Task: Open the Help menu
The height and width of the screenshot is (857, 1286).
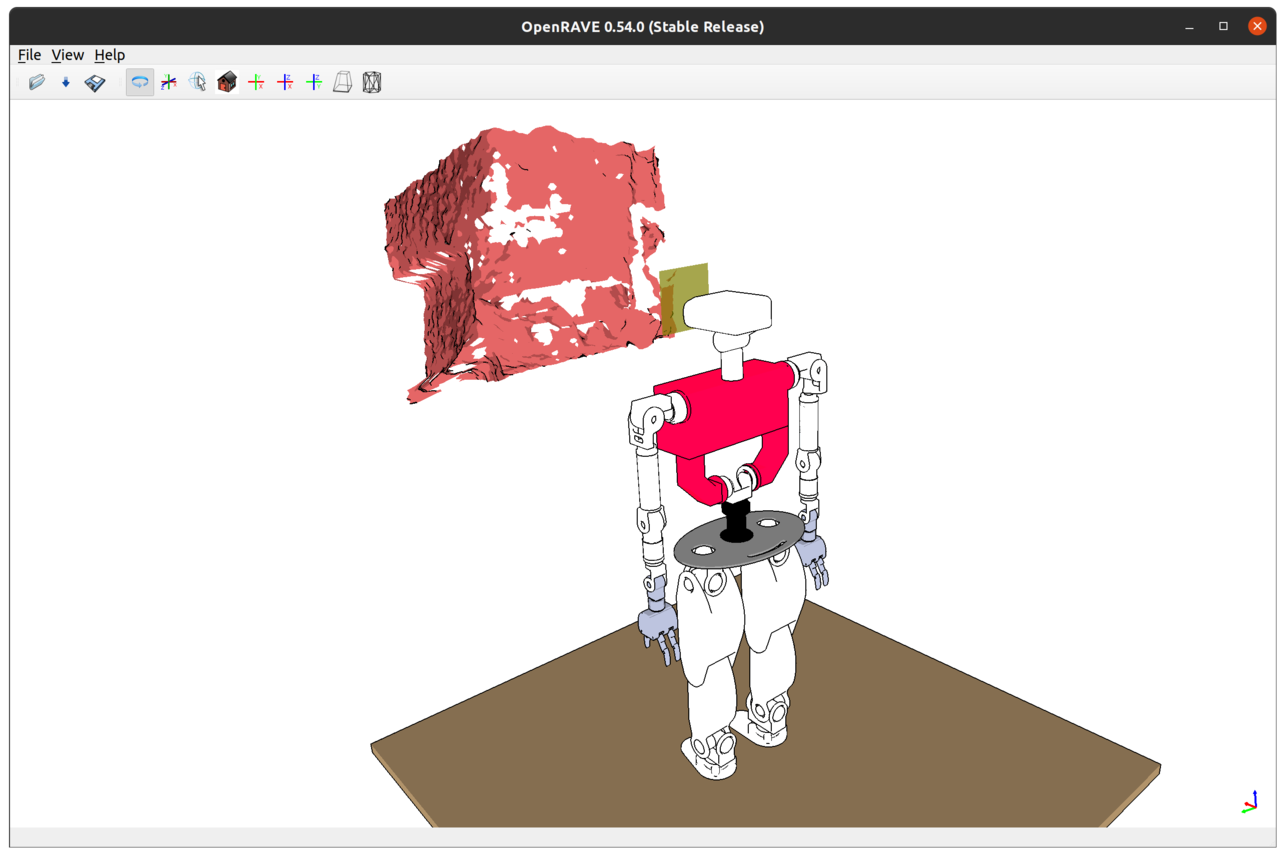Action: [110, 55]
